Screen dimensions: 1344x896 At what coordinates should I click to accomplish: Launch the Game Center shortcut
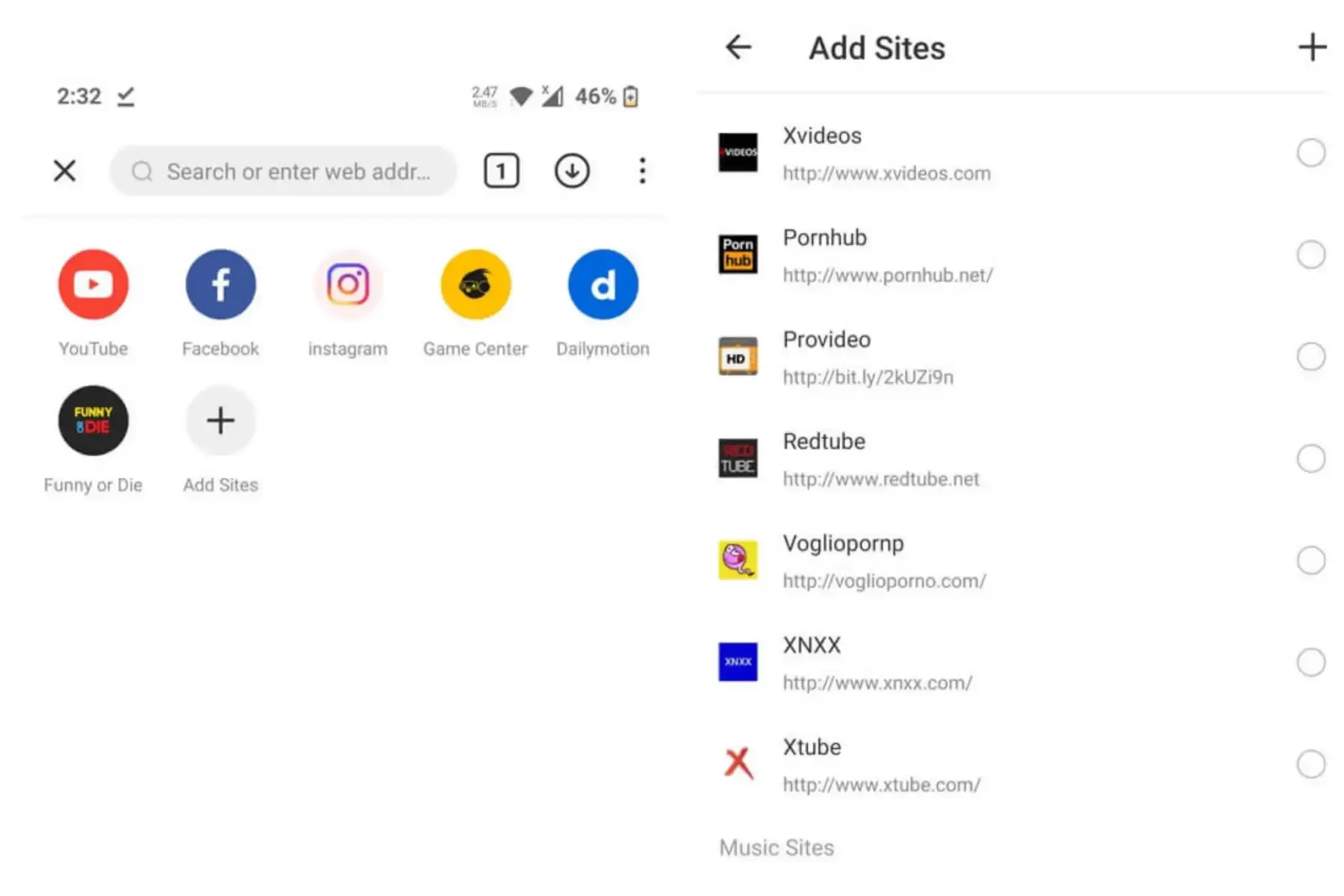point(476,284)
